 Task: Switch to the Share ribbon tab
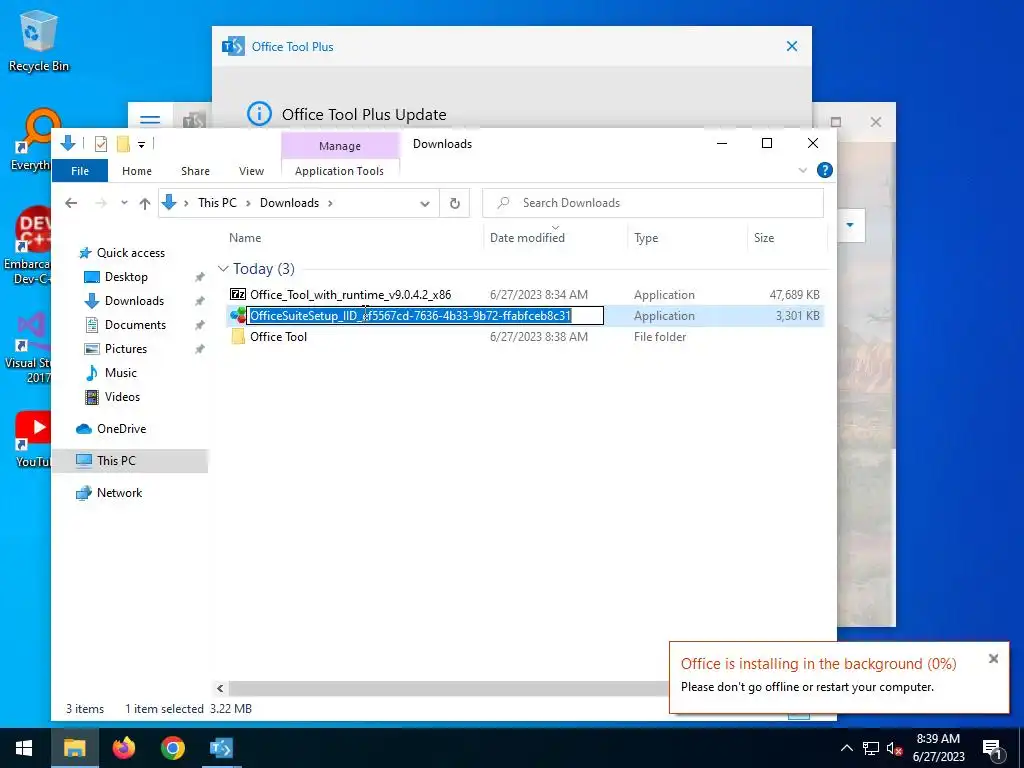point(195,171)
